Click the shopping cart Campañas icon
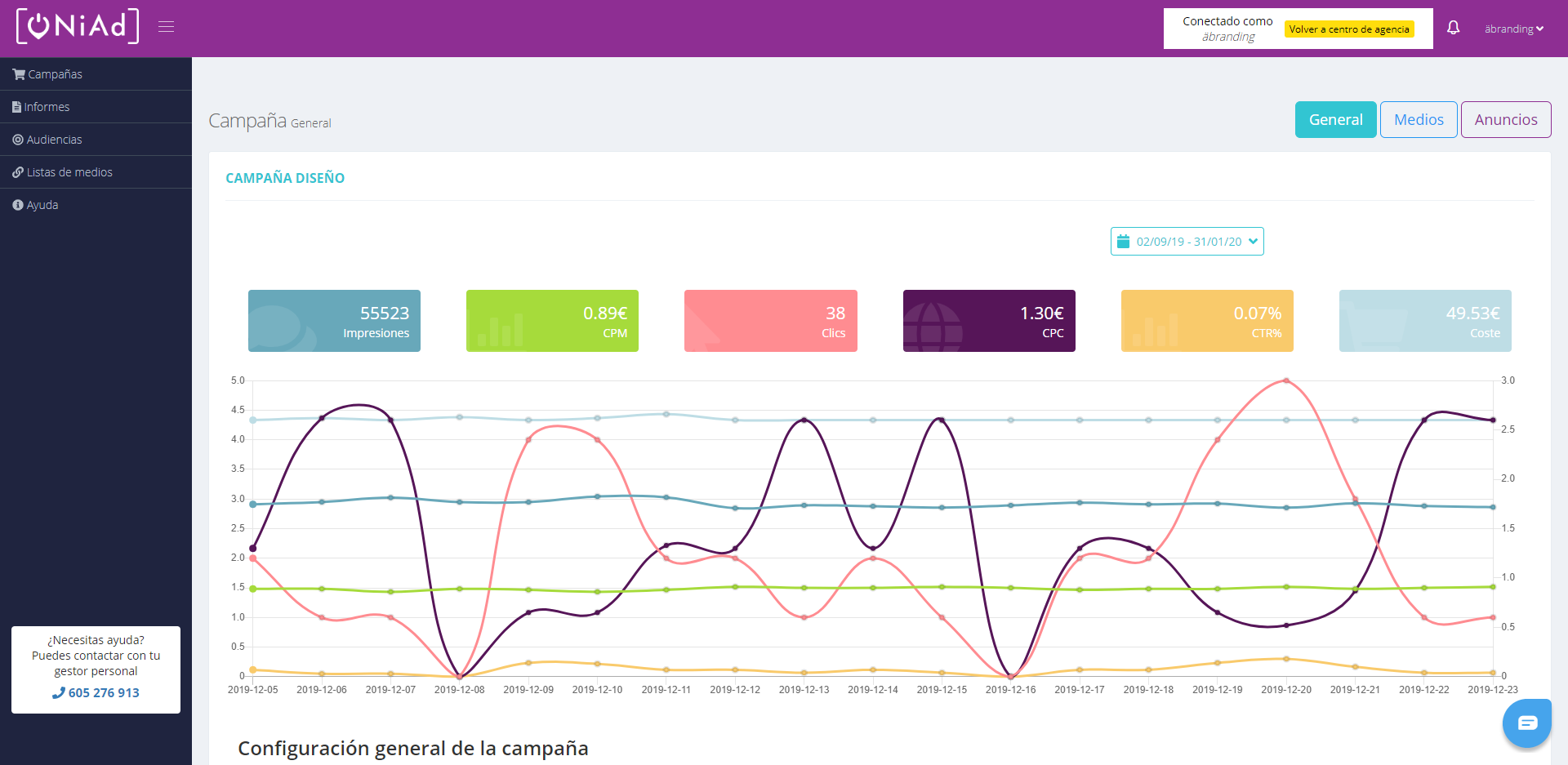 [x=18, y=74]
